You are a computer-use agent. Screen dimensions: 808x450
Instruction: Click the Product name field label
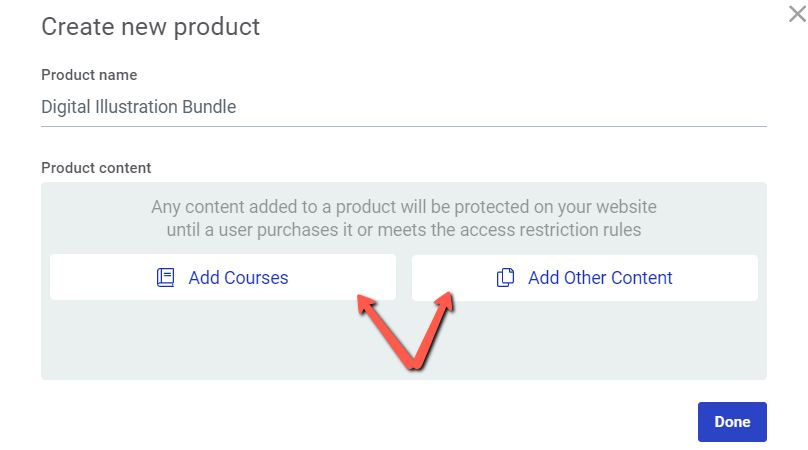[x=89, y=75]
